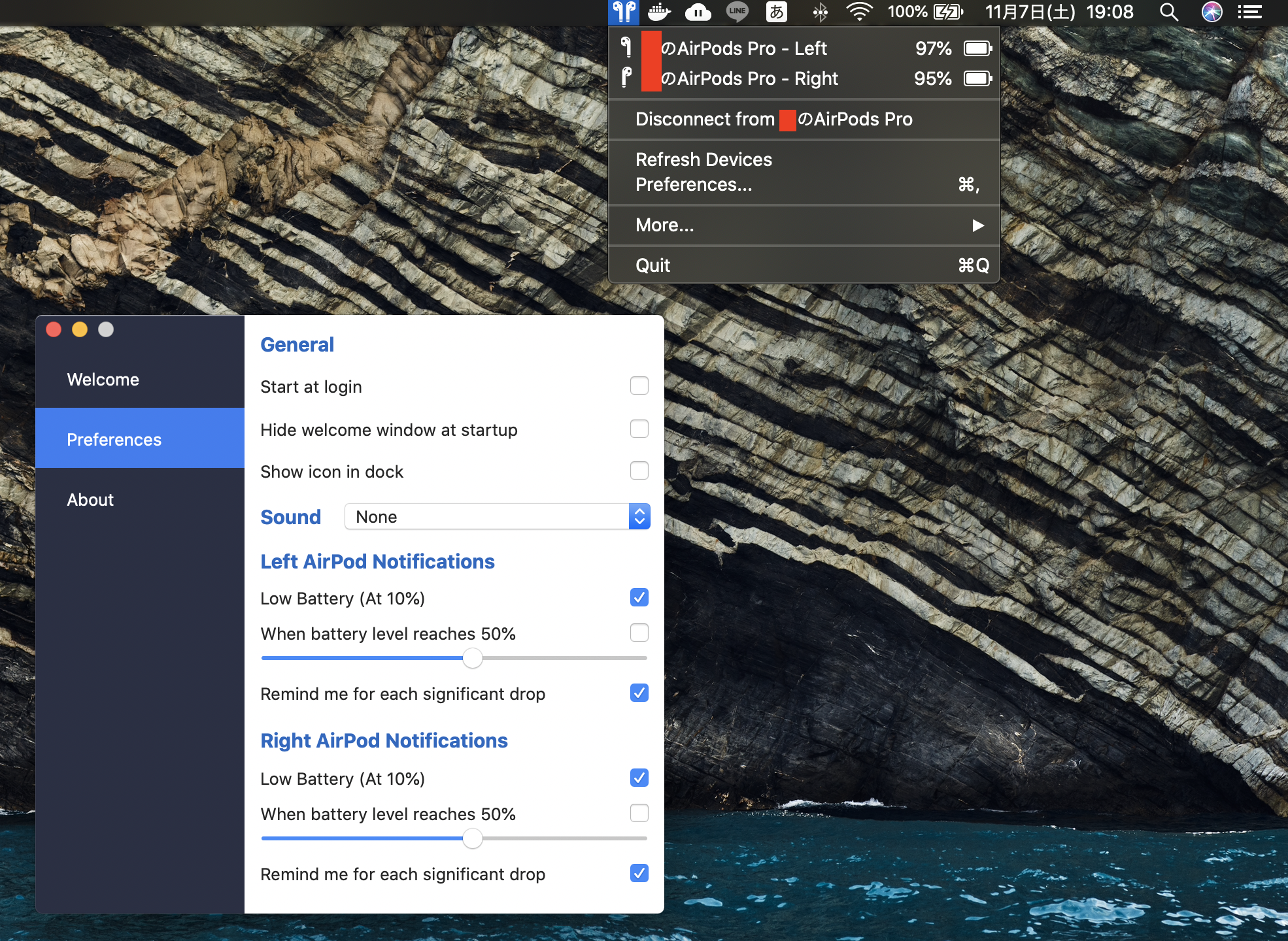This screenshot has height=941, width=1288.
Task: Open the Sound dropdown set to None
Action: click(x=497, y=516)
